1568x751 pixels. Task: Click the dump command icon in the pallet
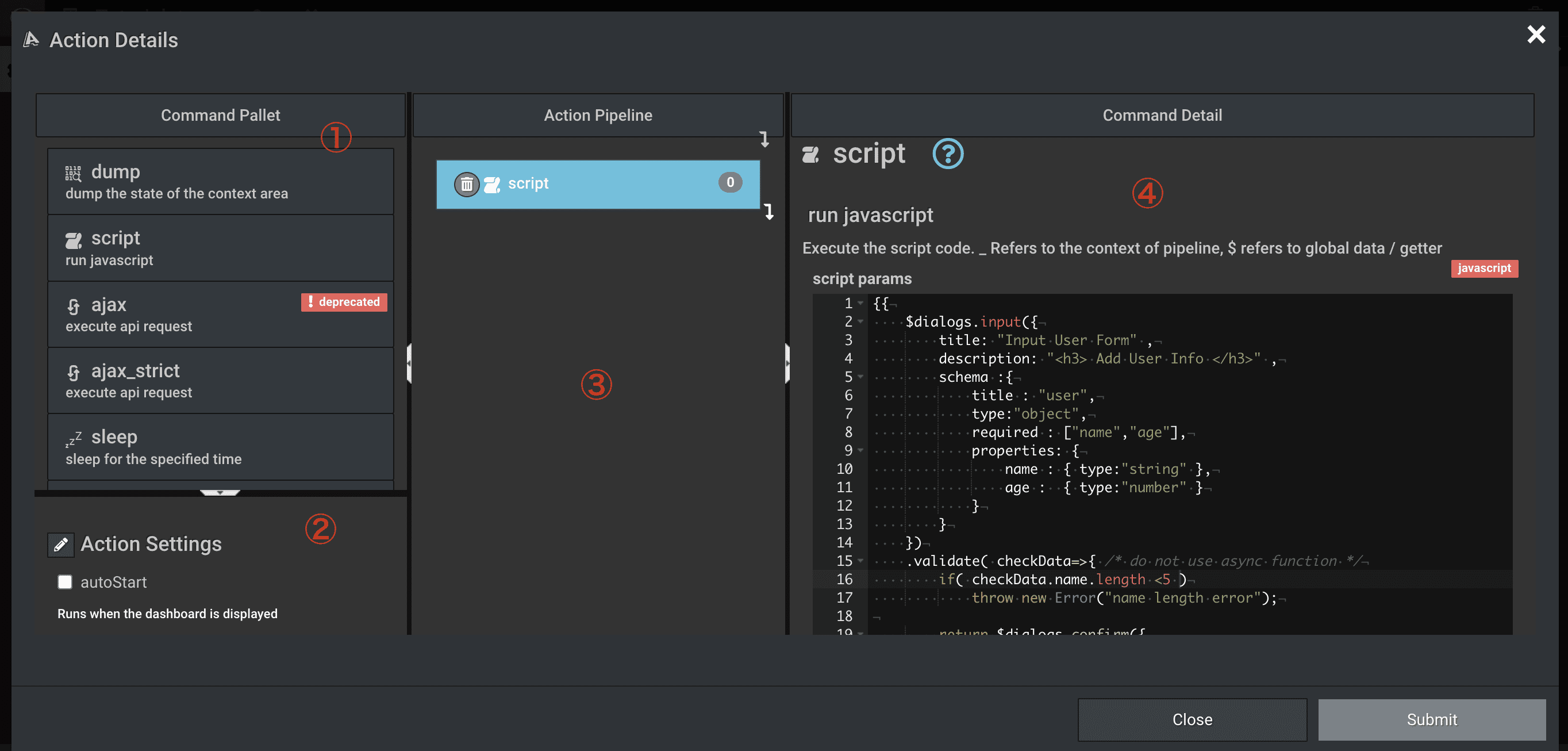coord(73,174)
